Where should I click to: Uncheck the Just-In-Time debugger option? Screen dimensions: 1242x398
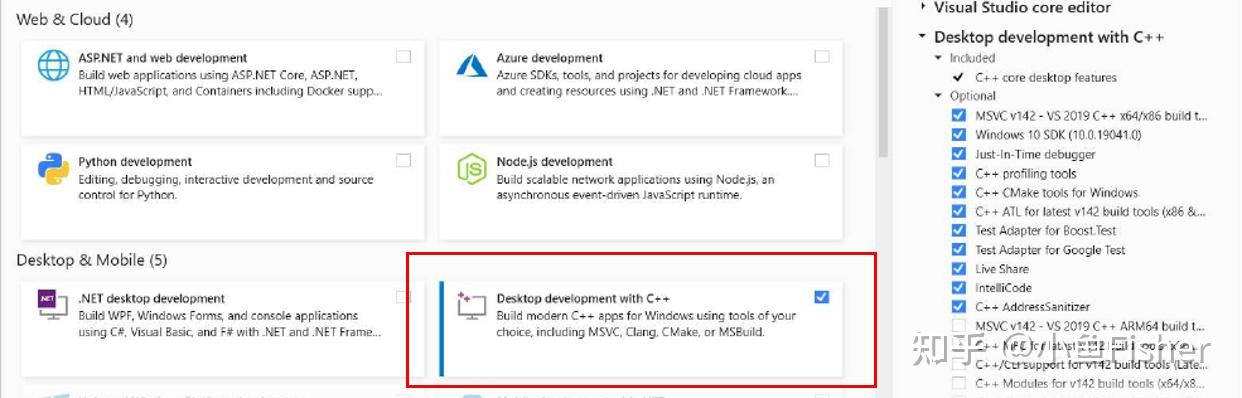click(x=959, y=154)
